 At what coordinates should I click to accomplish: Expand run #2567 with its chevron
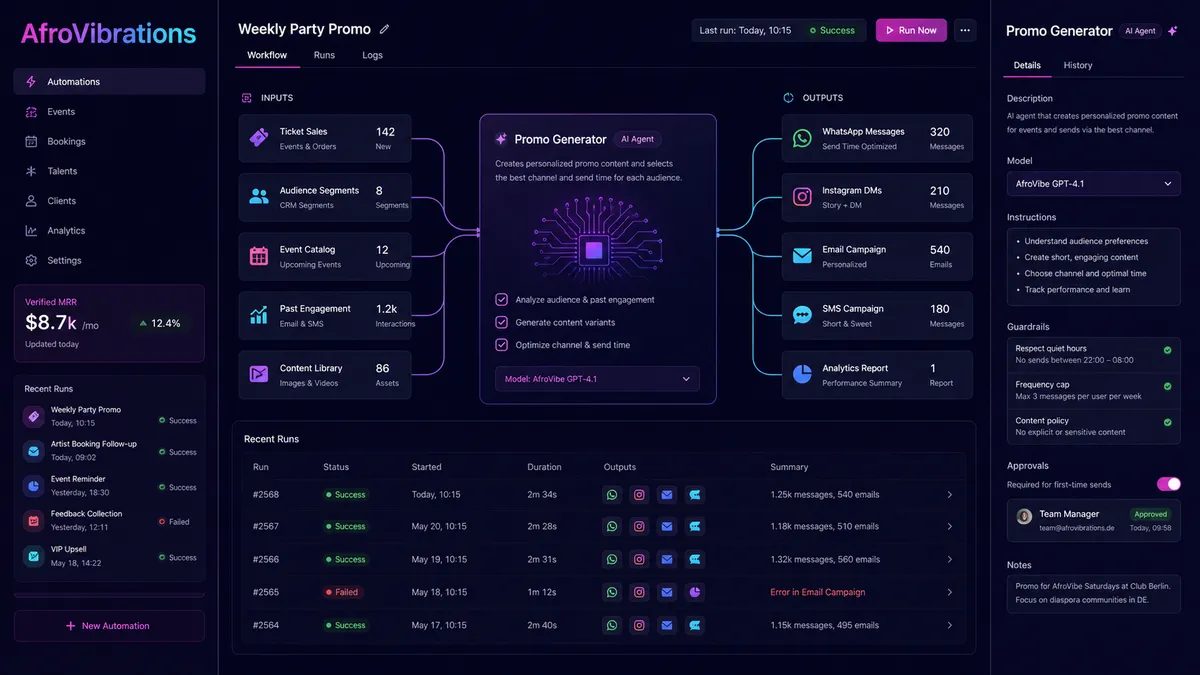click(x=949, y=526)
